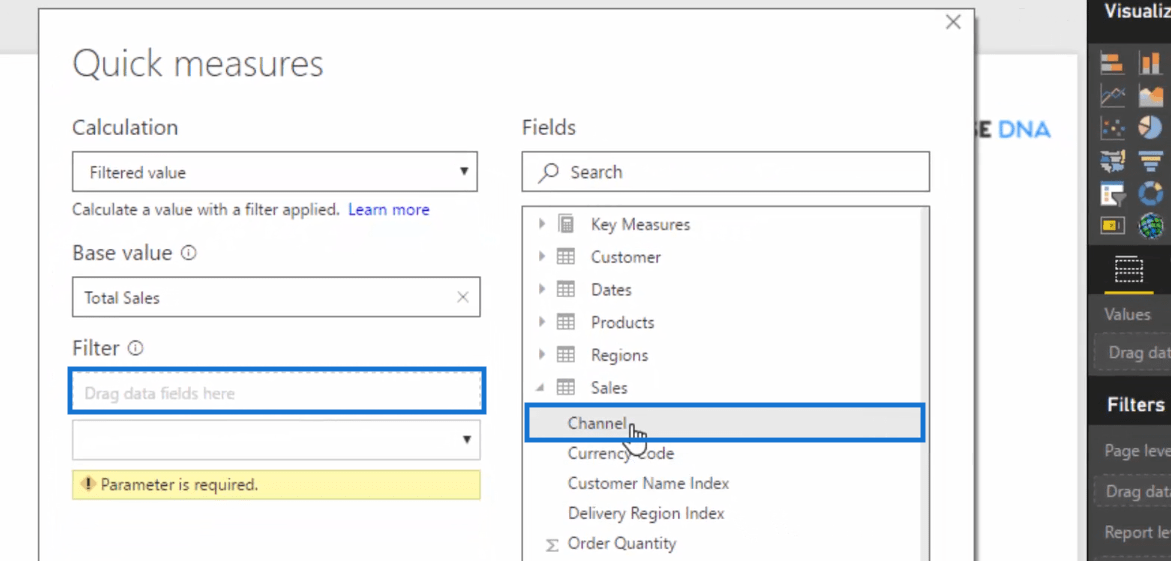This screenshot has width=1171, height=561.
Task: Collapse the Sales table
Action: click(541, 388)
